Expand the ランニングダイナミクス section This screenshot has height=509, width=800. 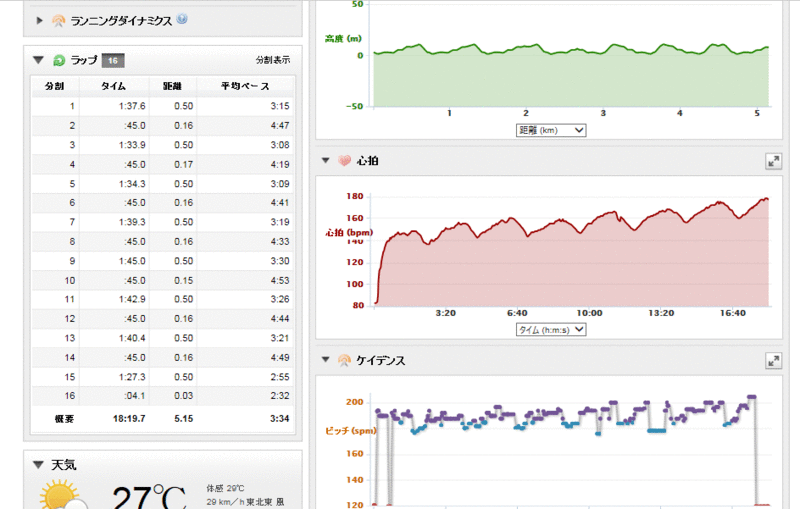point(39,20)
